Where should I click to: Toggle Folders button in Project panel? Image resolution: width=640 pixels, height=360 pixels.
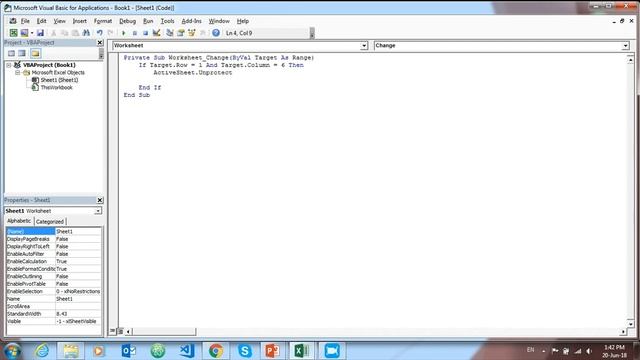tap(36, 53)
